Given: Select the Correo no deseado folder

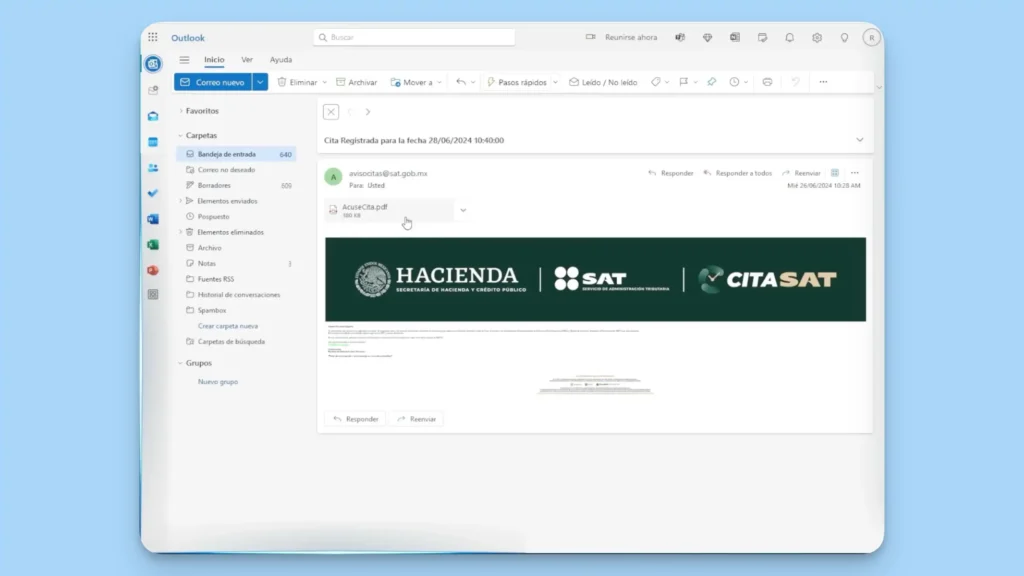Looking at the screenshot, I should pyautogui.click(x=236, y=170).
